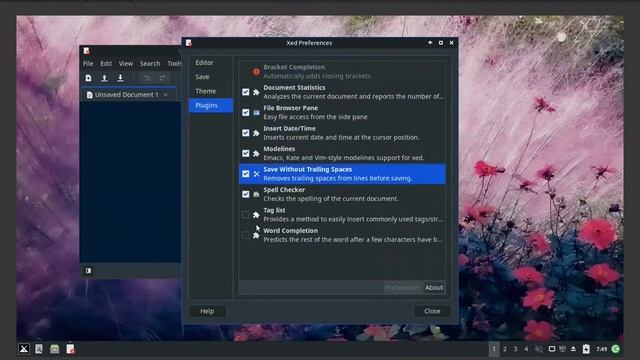
Task: Select workspace 1 in the panel
Action: click(x=494, y=349)
